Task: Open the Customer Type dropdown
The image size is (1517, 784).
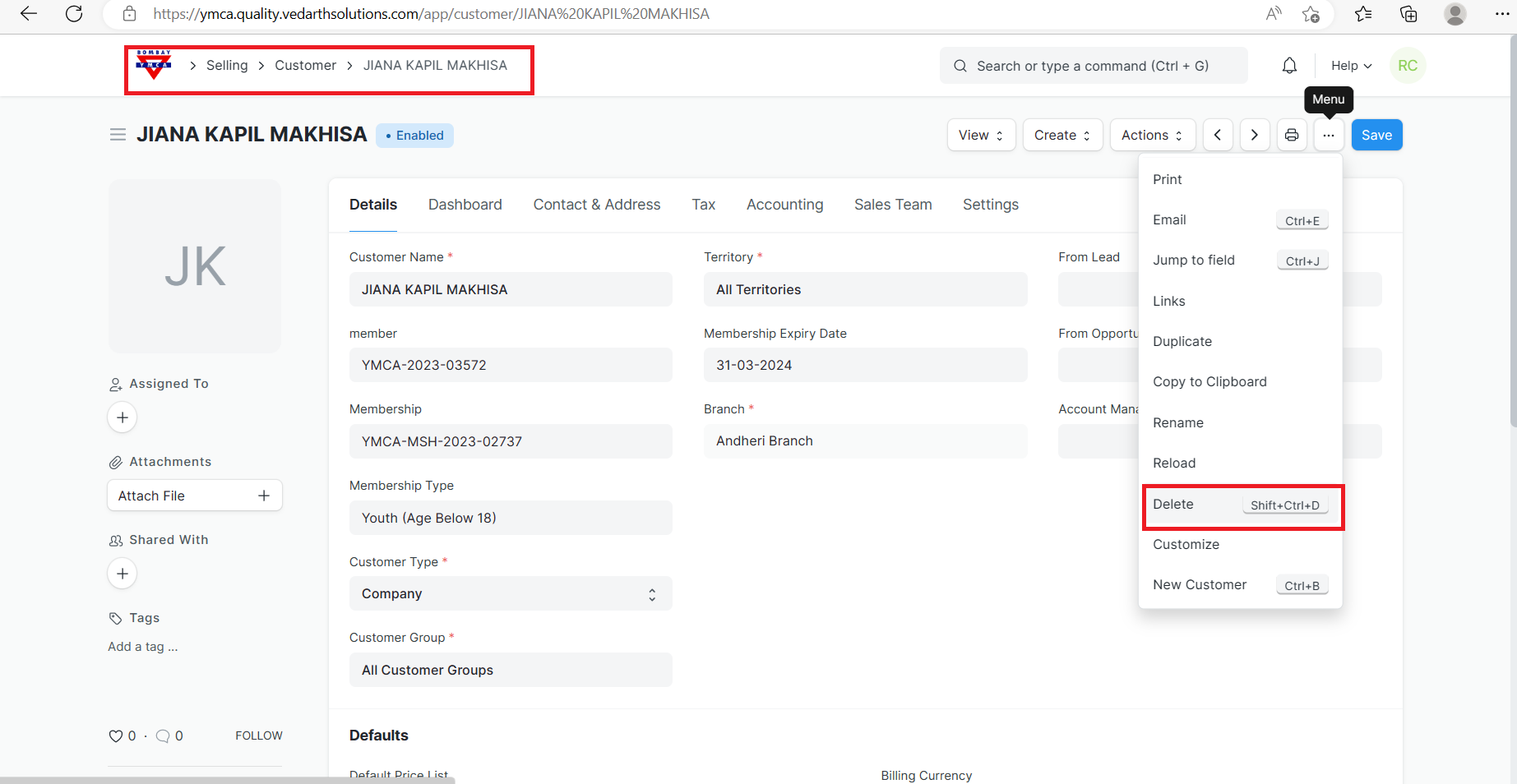Action: pyautogui.click(x=511, y=593)
